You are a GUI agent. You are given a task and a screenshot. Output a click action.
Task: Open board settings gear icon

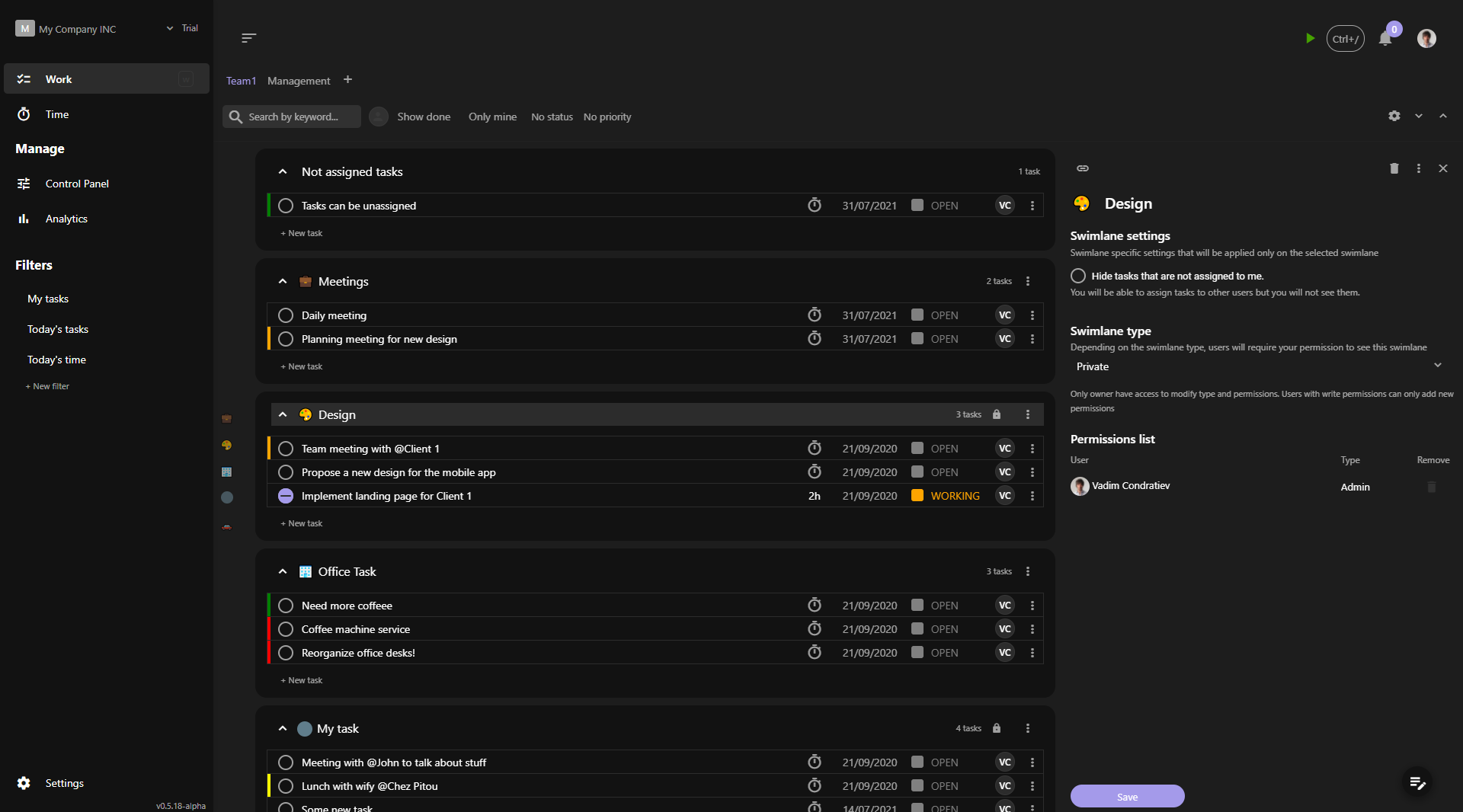(1394, 116)
